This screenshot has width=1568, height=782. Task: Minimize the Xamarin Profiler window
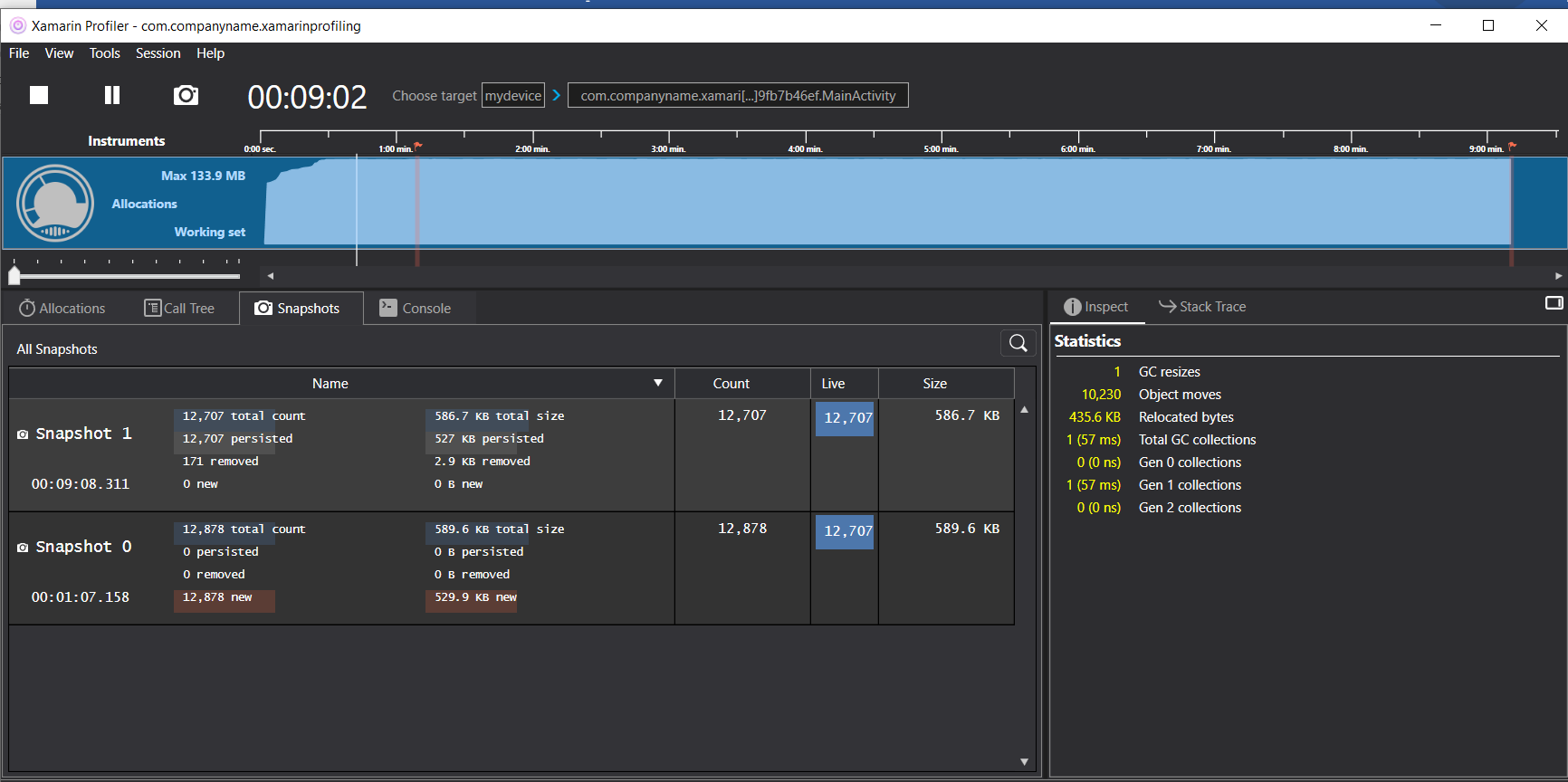1436,25
